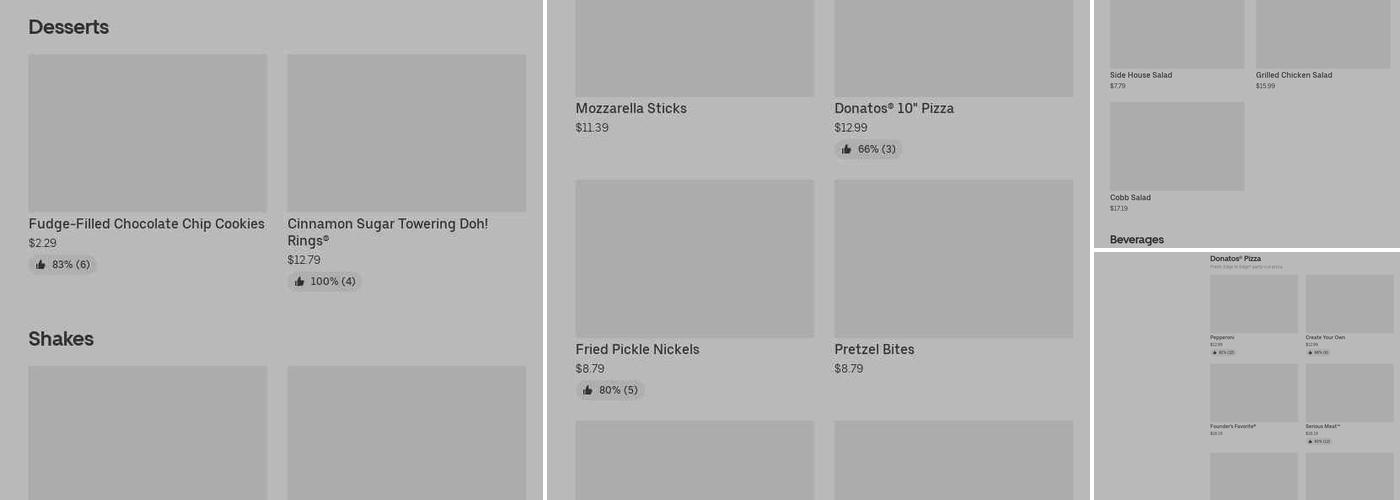Open the Founder's Favorite item name
Image resolution: width=1400 pixels, height=500 pixels.
pyautogui.click(x=1233, y=426)
